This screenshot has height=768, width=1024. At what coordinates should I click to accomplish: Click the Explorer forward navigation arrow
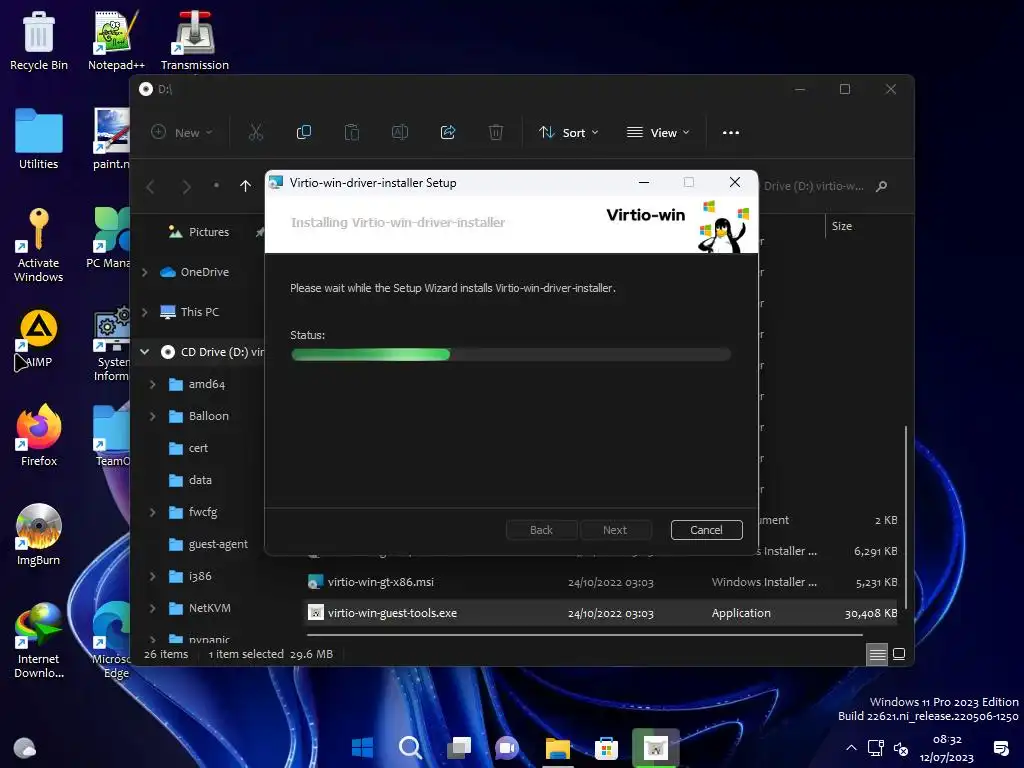[186, 187]
